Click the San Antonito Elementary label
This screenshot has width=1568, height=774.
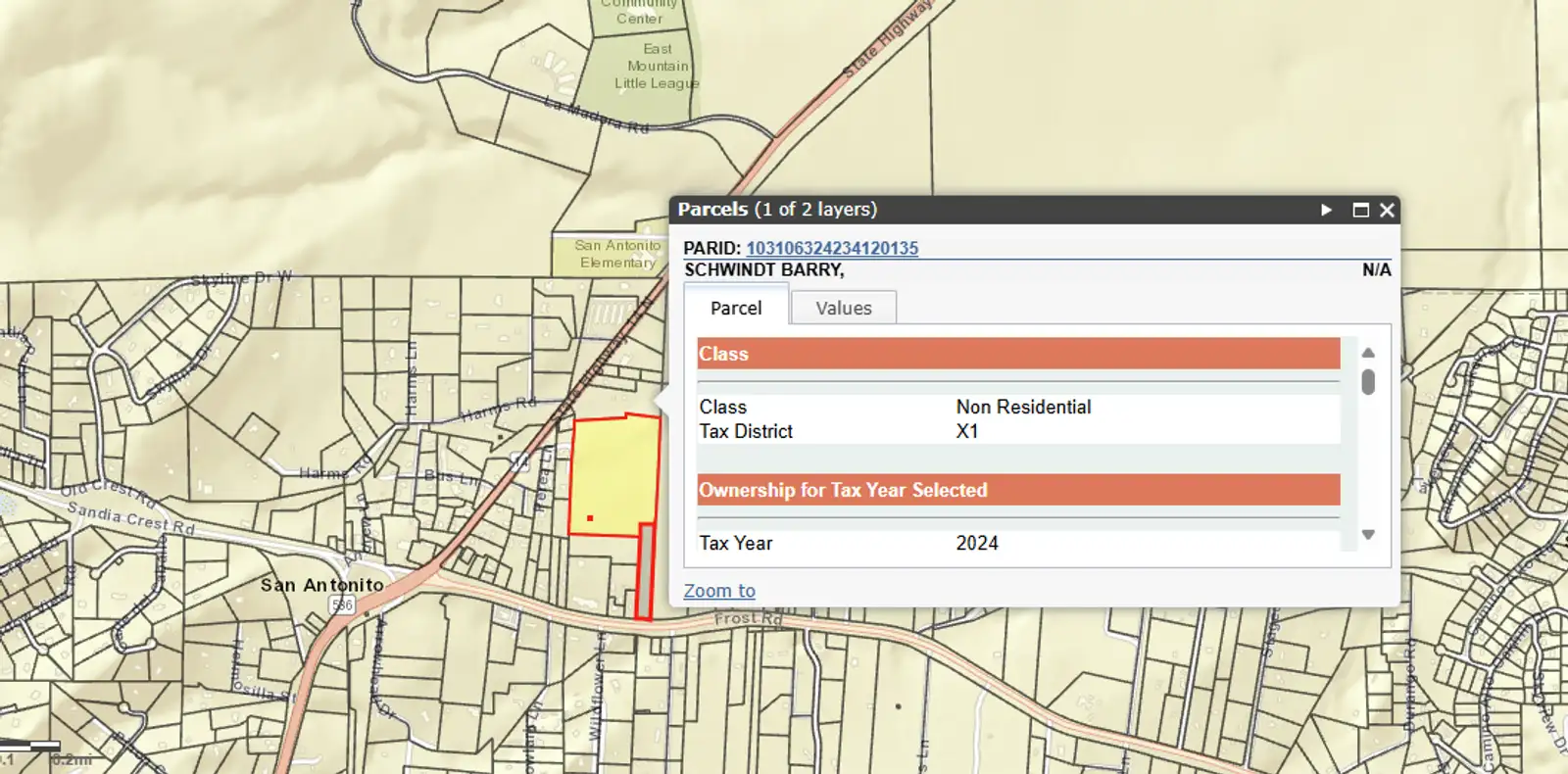617,254
